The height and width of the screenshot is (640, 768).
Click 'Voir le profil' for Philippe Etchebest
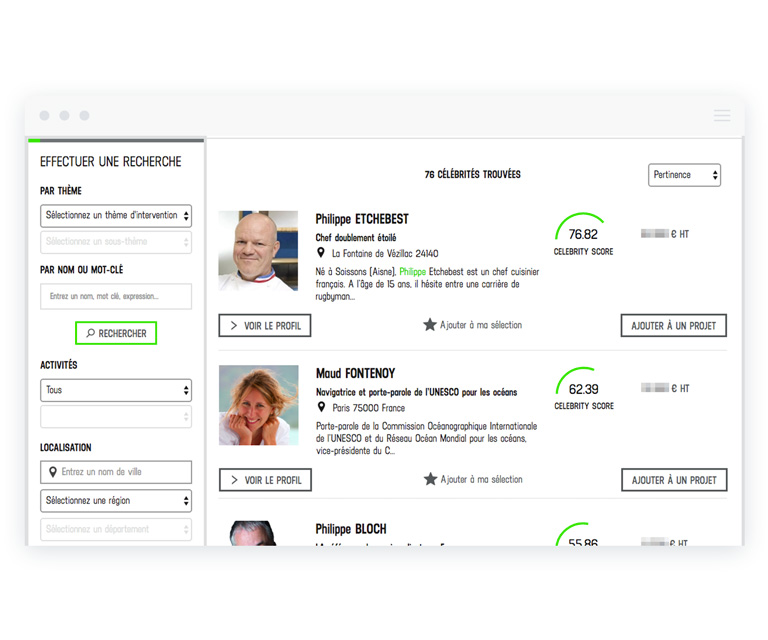tap(265, 326)
